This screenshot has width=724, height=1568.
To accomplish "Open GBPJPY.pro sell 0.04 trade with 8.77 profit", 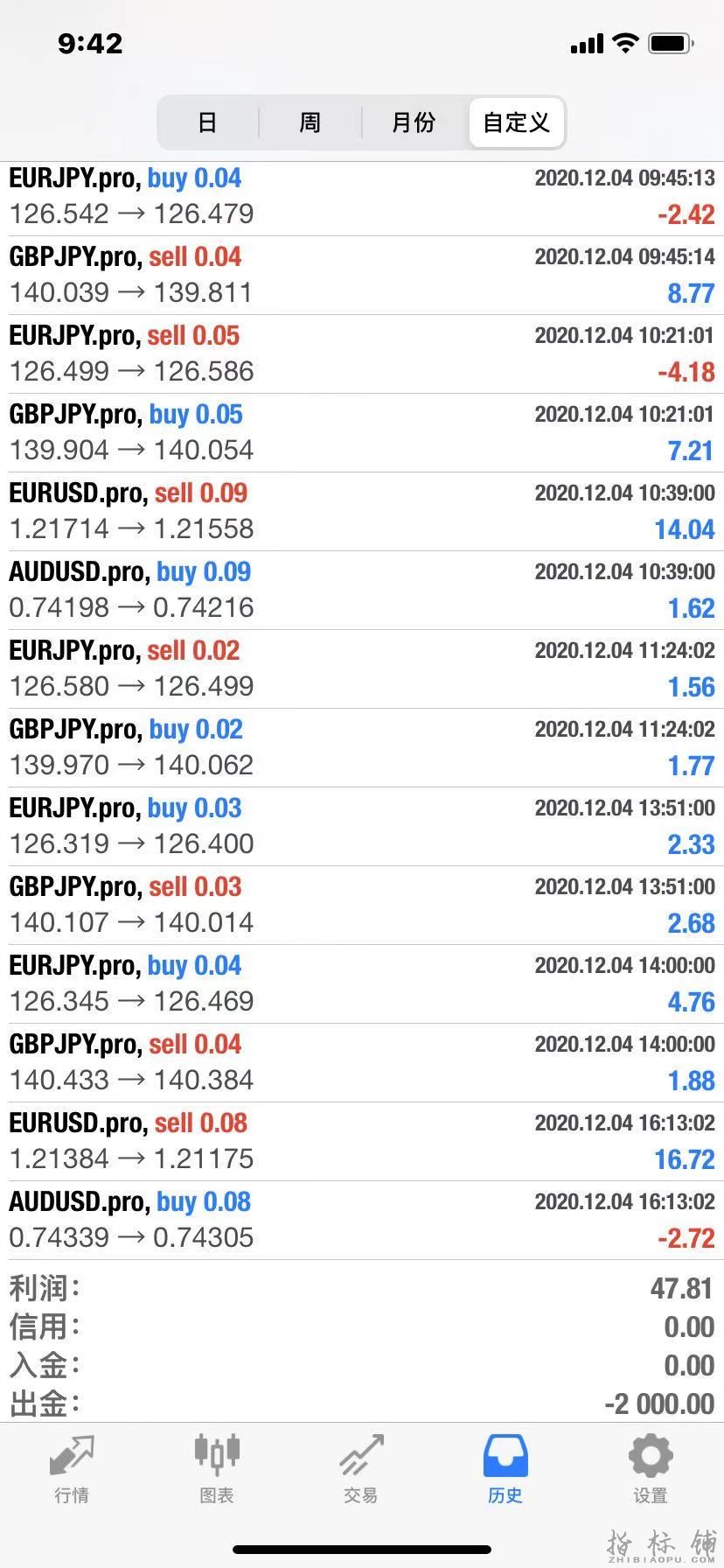I will pyautogui.click(x=362, y=276).
